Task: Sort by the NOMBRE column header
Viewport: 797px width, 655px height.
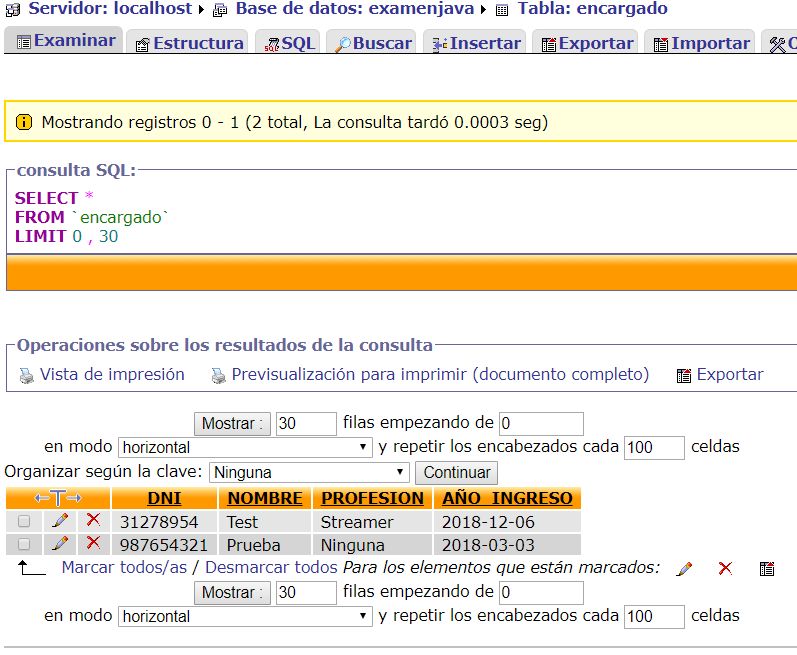Action: (x=265, y=498)
